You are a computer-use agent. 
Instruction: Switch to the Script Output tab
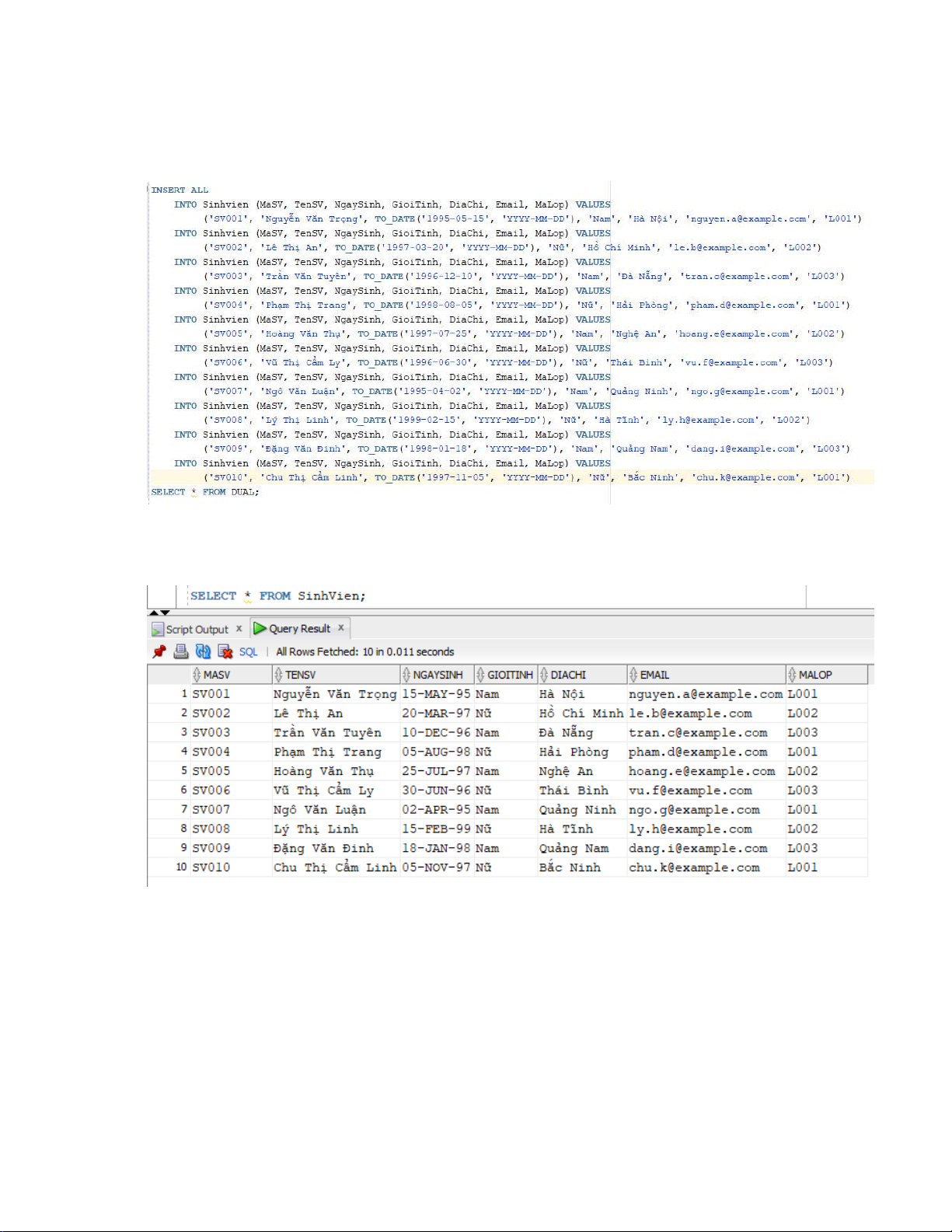pos(196,630)
